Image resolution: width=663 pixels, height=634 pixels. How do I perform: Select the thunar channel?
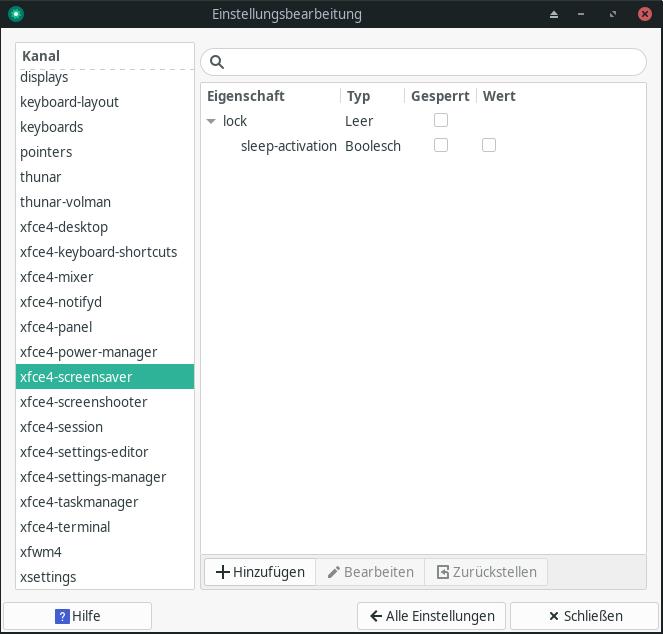tap(105, 177)
